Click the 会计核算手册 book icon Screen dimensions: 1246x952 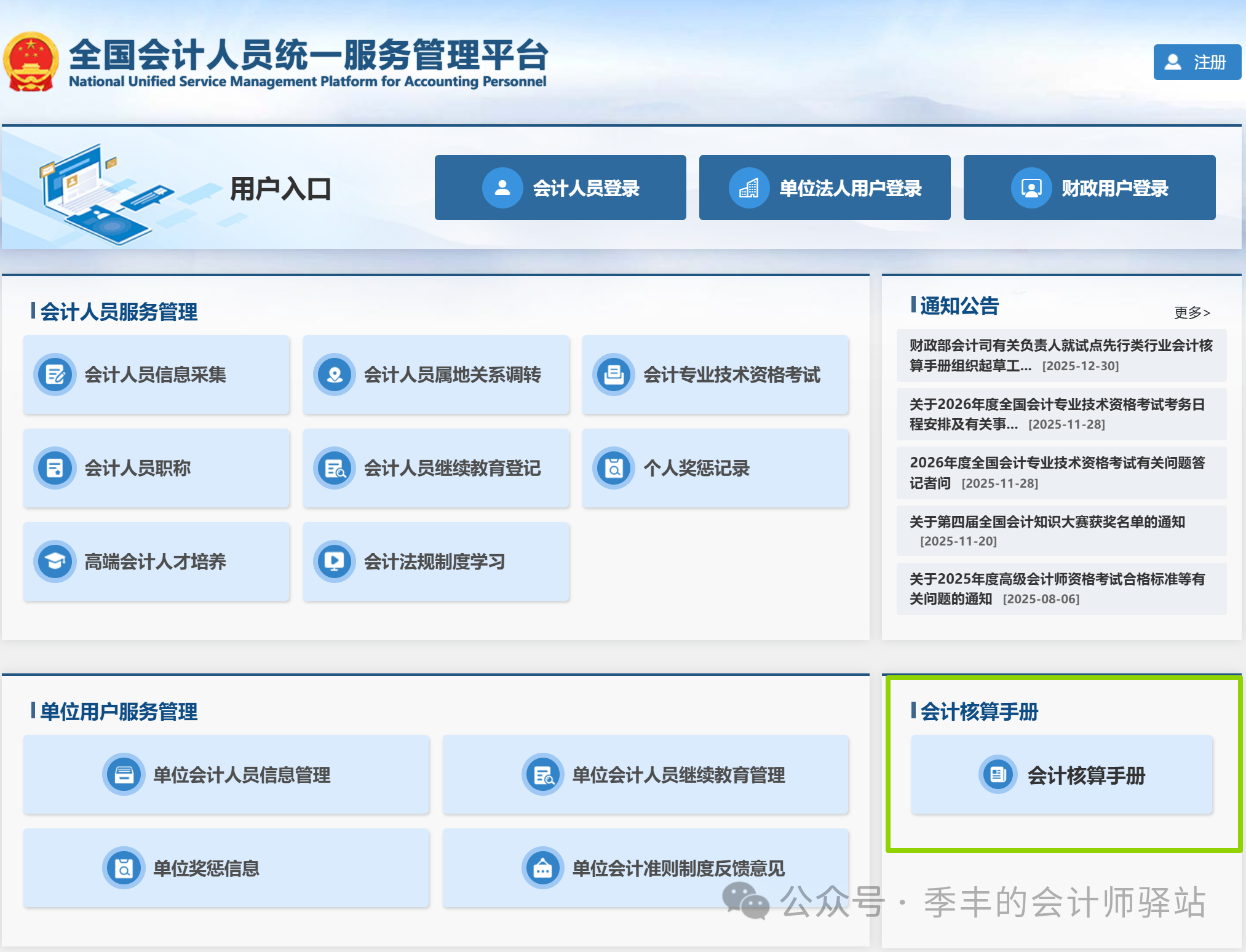click(x=998, y=774)
